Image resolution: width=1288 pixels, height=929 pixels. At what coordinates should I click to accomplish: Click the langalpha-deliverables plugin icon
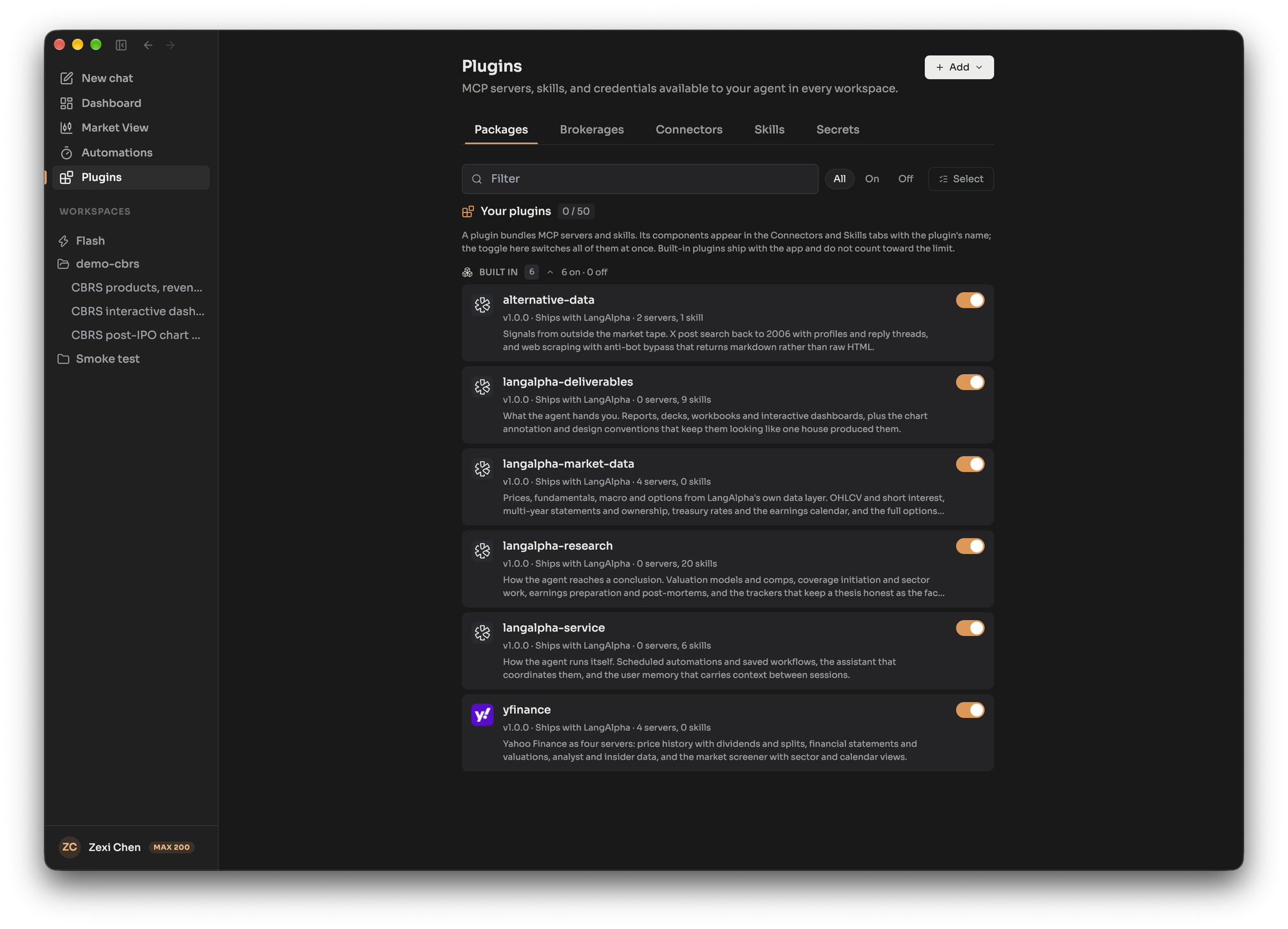pos(482,387)
